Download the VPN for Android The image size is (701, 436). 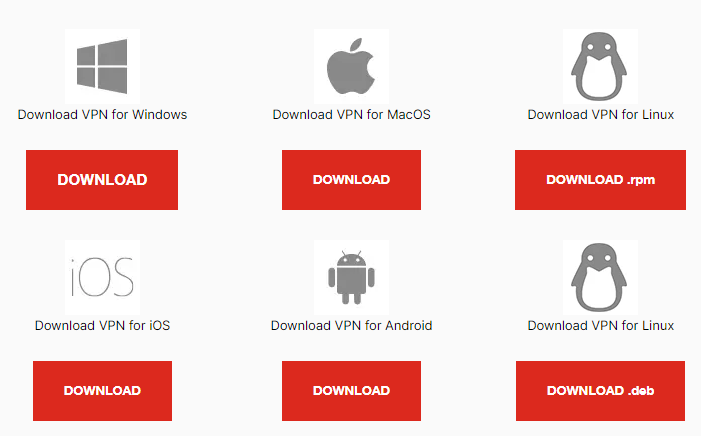pyautogui.click(x=351, y=391)
